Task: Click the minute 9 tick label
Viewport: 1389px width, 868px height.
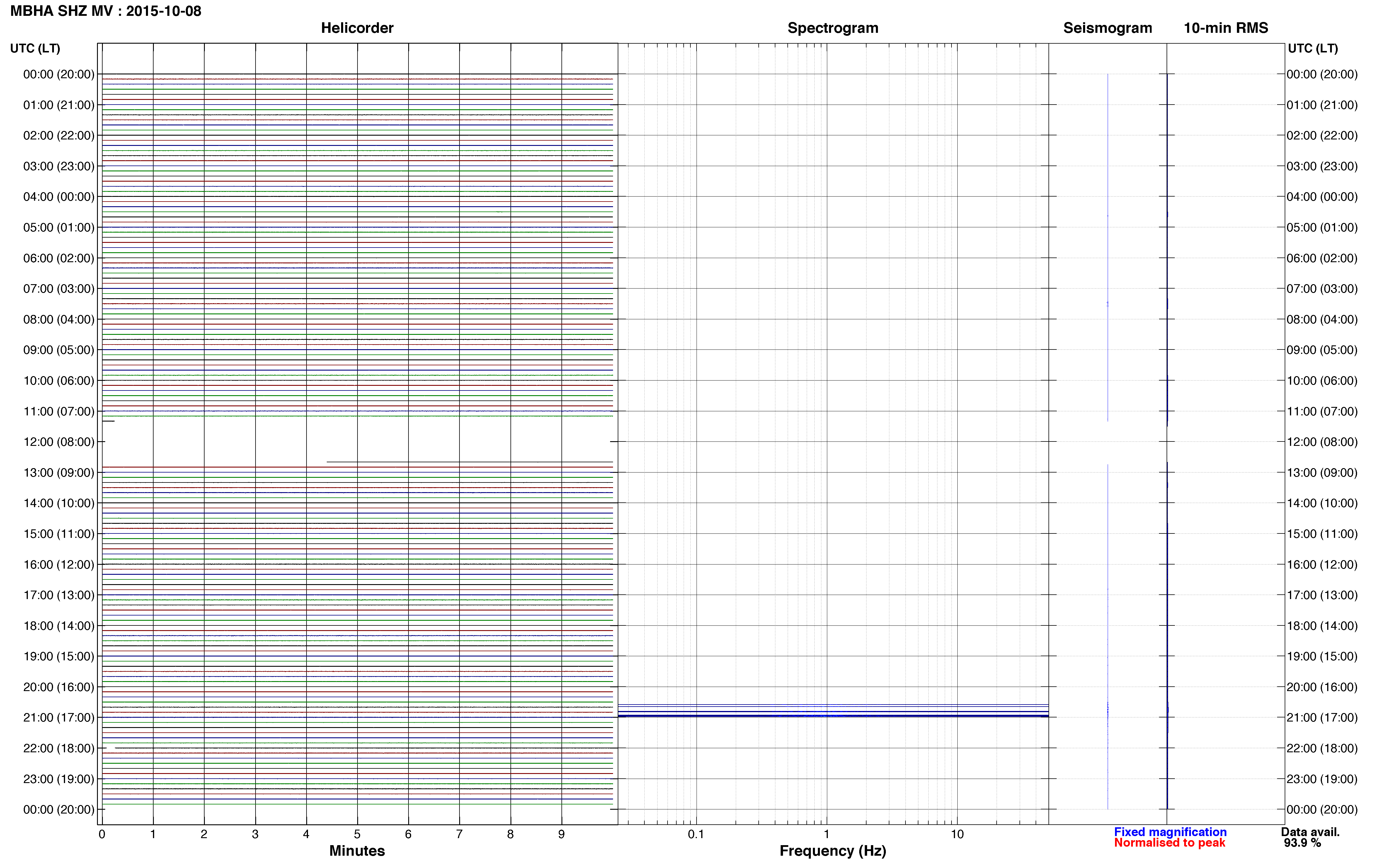Action: [561, 834]
